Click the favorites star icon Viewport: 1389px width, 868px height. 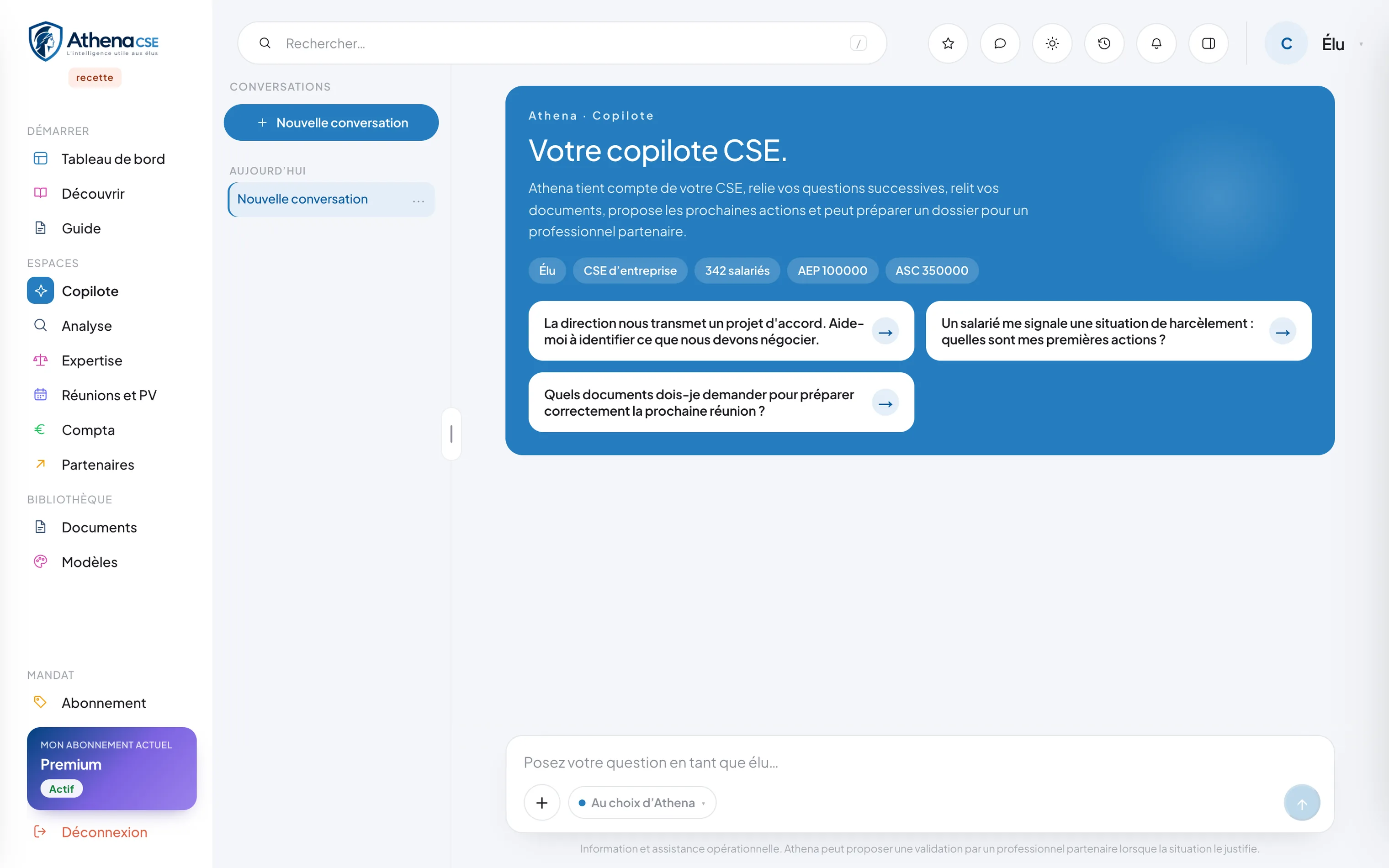[x=948, y=43]
